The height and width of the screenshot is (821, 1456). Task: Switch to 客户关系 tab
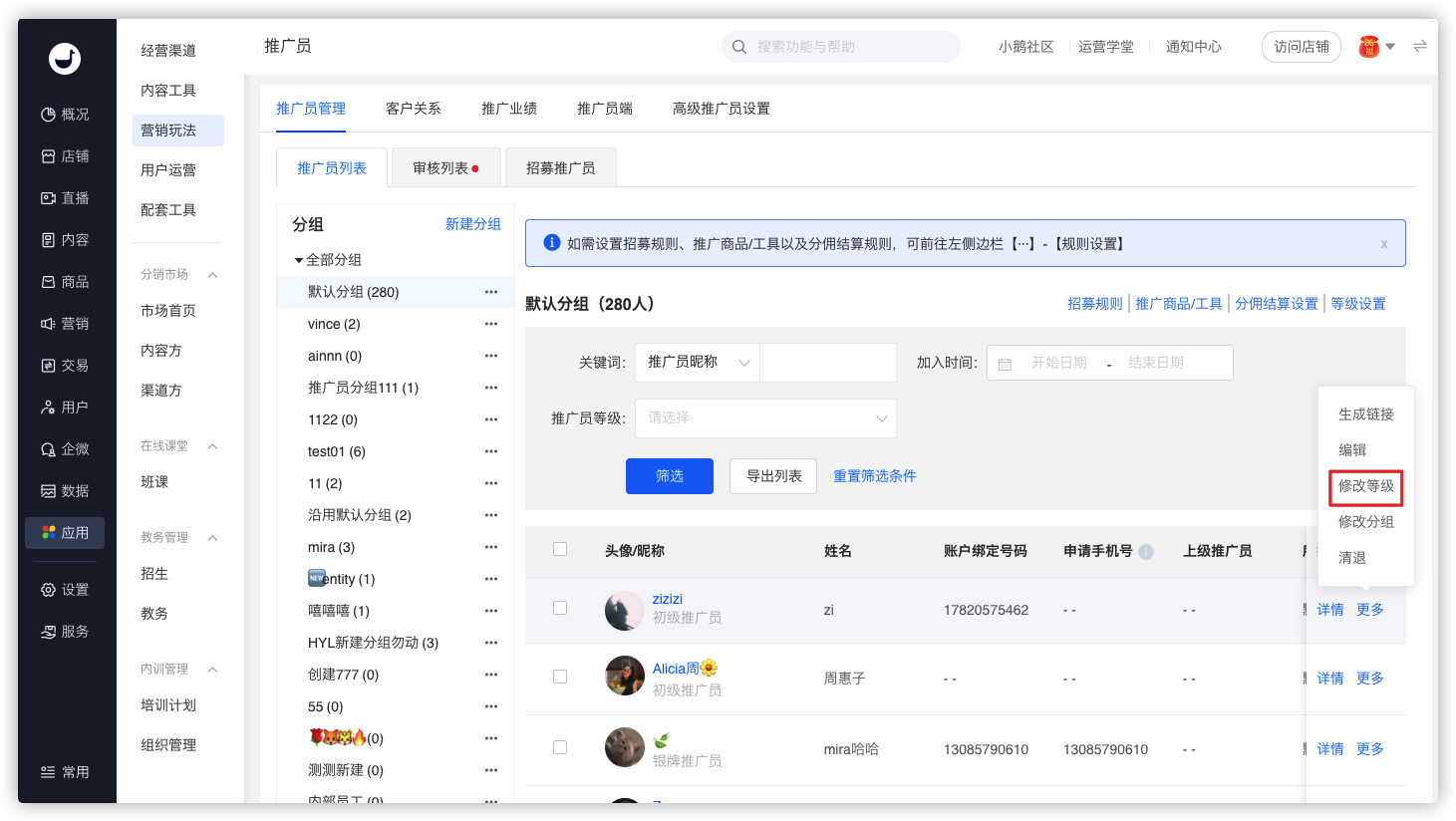pyautogui.click(x=414, y=109)
